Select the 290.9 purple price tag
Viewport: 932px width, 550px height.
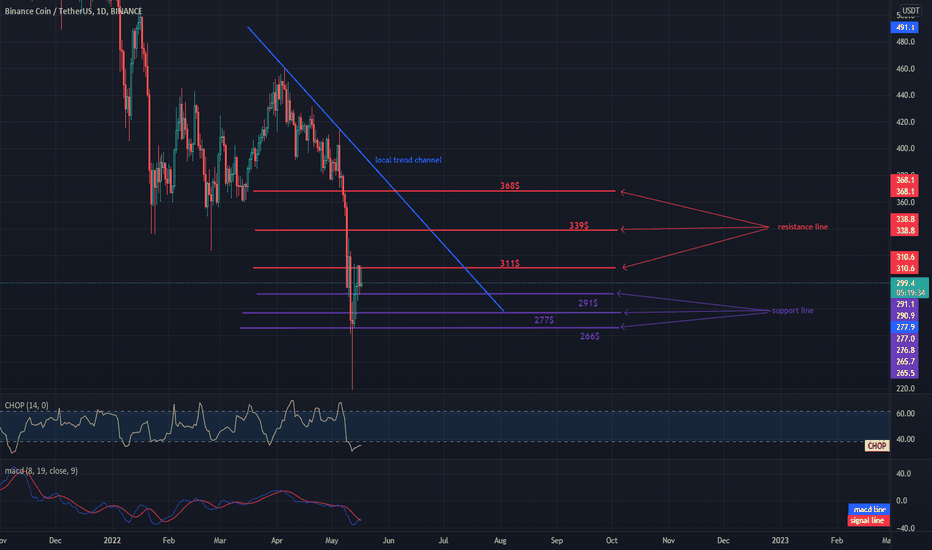(x=905, y=316)
